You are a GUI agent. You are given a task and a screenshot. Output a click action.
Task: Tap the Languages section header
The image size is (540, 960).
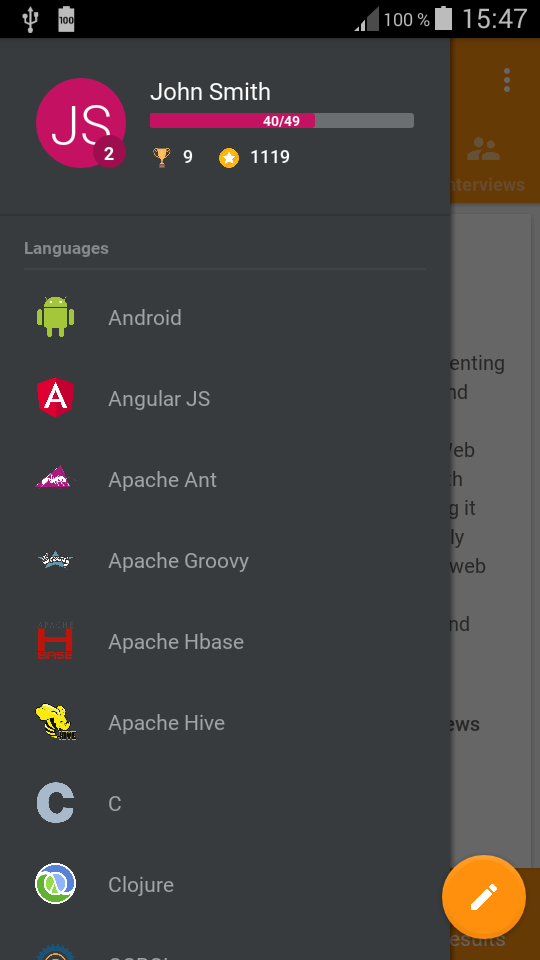[x=66, y=248]
